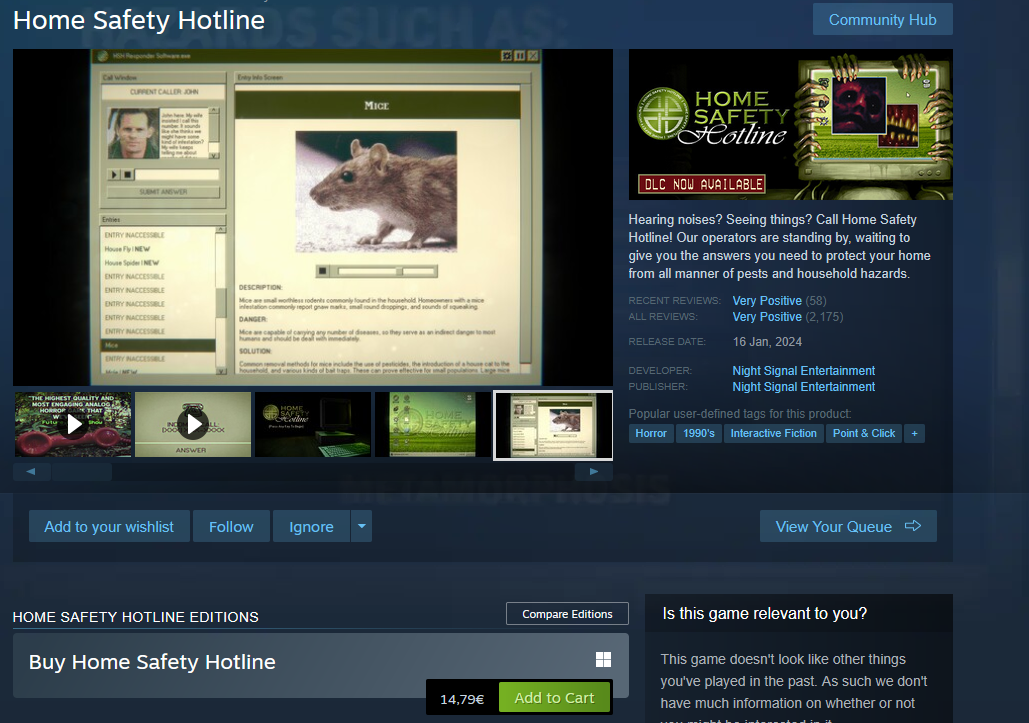Select the green desktop screenshot thumbnail
Viewport: 1029px width, 723px height.
click(x=433, y=424)
